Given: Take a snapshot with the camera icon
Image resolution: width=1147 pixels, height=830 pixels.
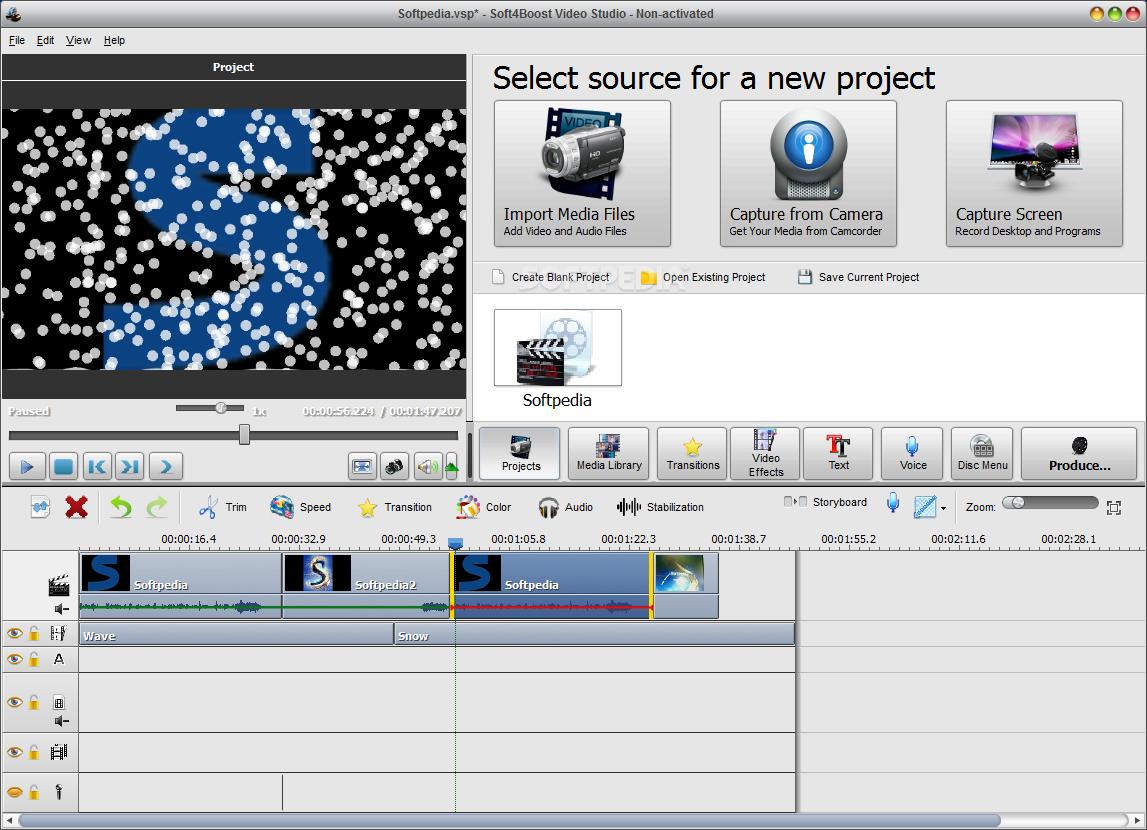Looking at the screenshot, I should point(394,467).
